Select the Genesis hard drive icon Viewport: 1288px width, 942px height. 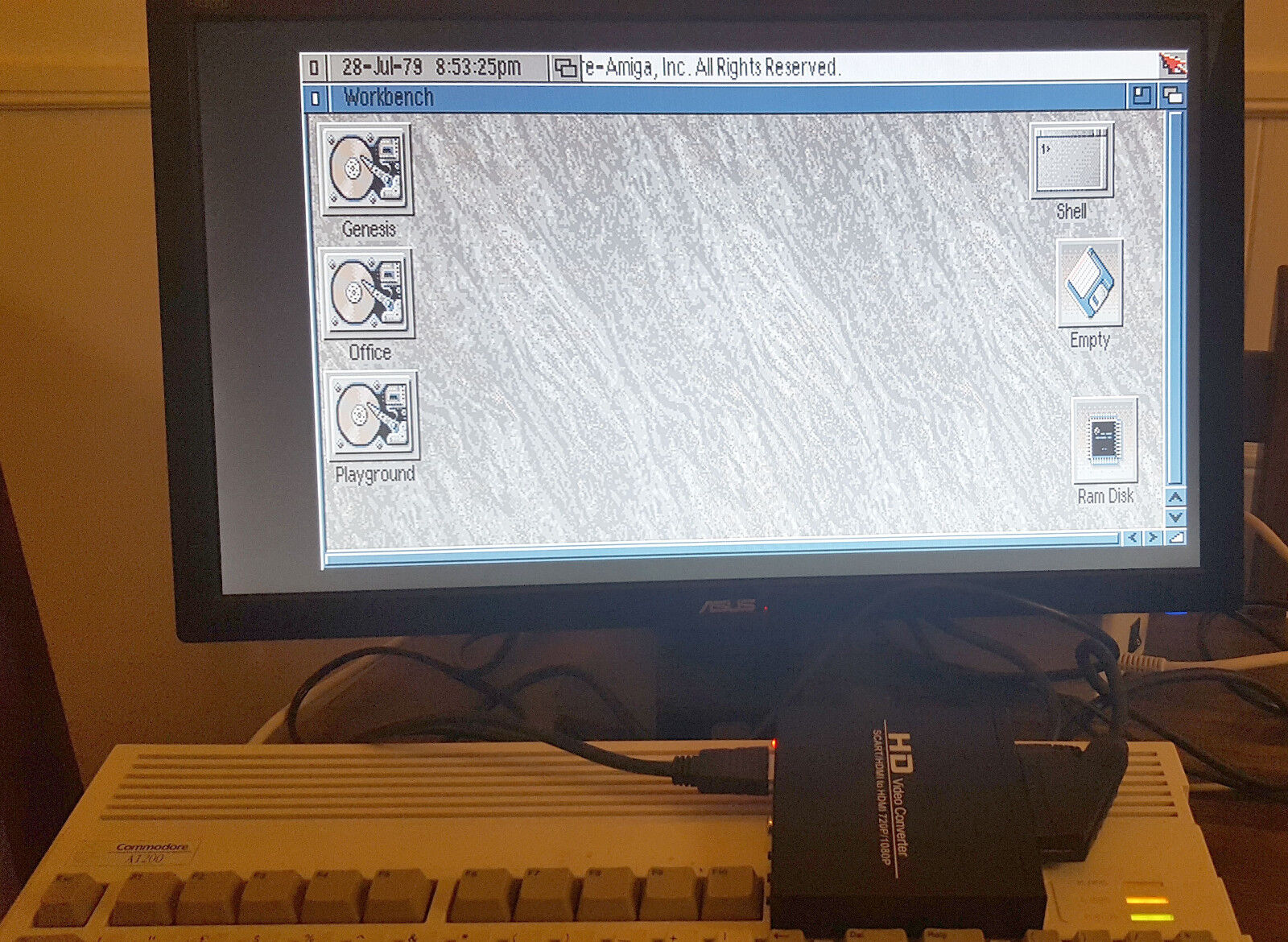(367, 169)
